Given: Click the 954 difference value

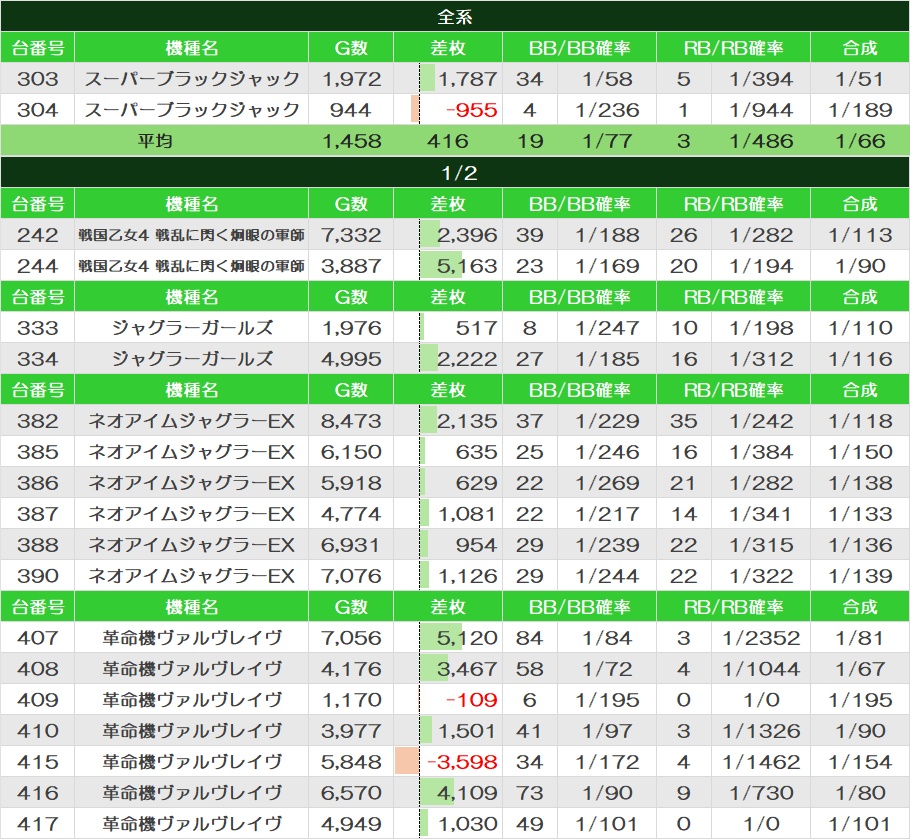Looking at the screenshot, I should pos(476,545).
